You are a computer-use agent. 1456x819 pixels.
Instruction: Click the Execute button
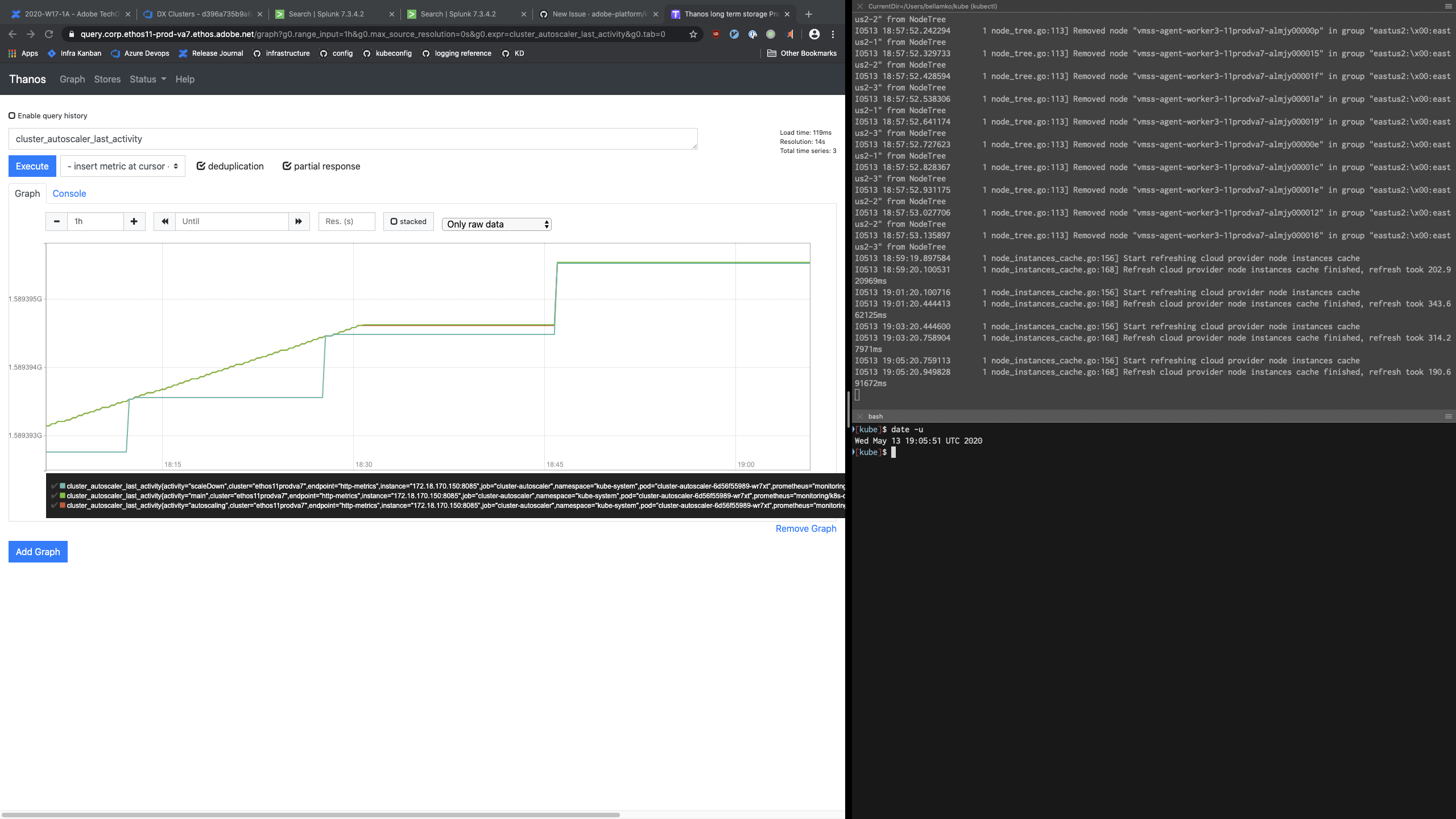click(x=32, y=166)
